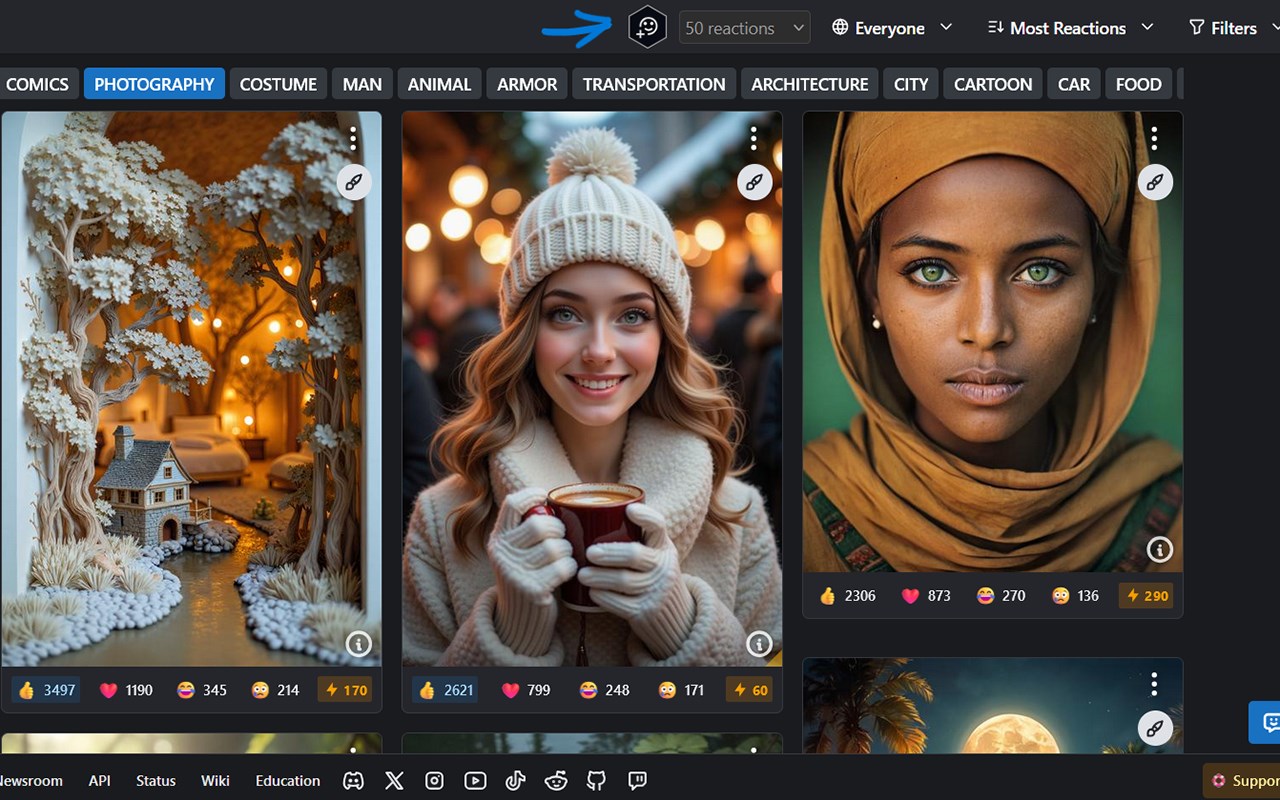The height and width of the screenshot is (800, 1280).
Task: Show info for the paper tree diorama image
Action: point(358,643)
